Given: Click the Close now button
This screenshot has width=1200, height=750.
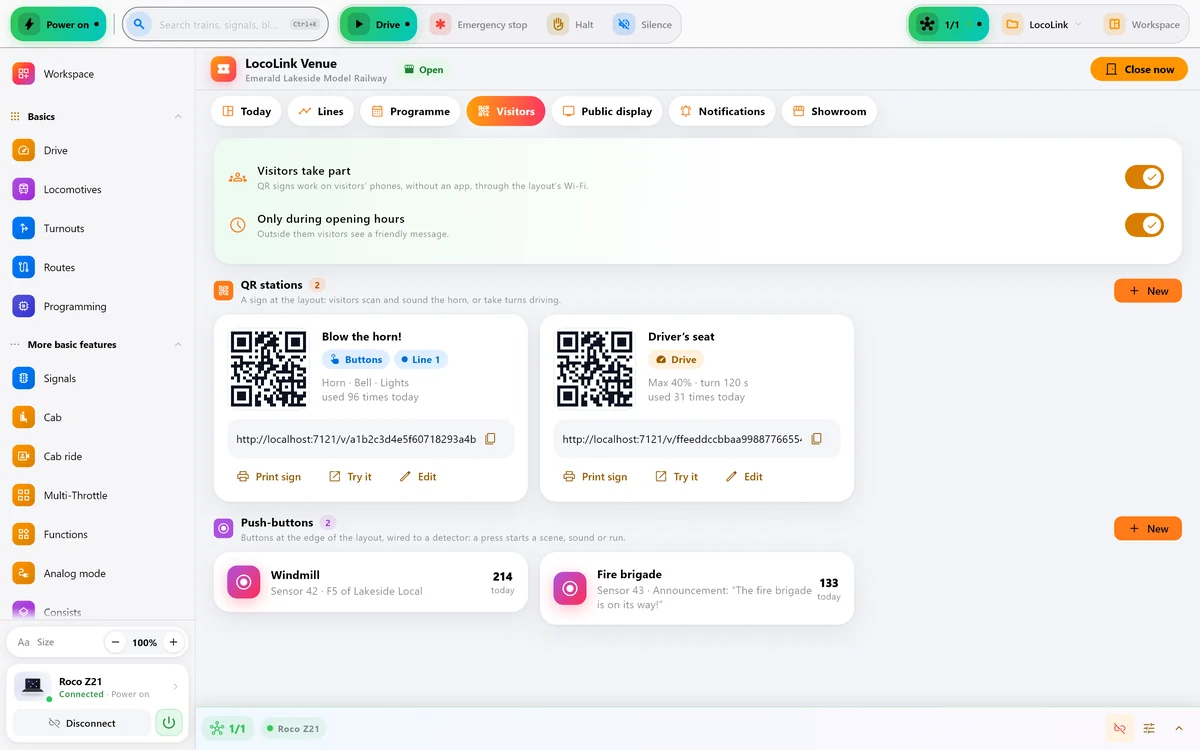Looking at the screenshot, I should [x=1139, y=69].
